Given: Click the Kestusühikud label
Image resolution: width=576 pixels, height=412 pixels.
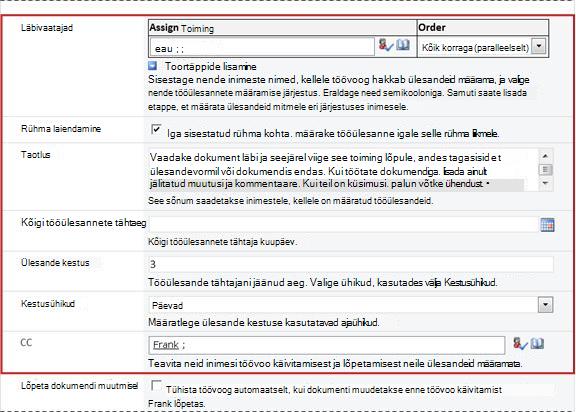Looking at the screenshot, I should (x=48, y=304).
